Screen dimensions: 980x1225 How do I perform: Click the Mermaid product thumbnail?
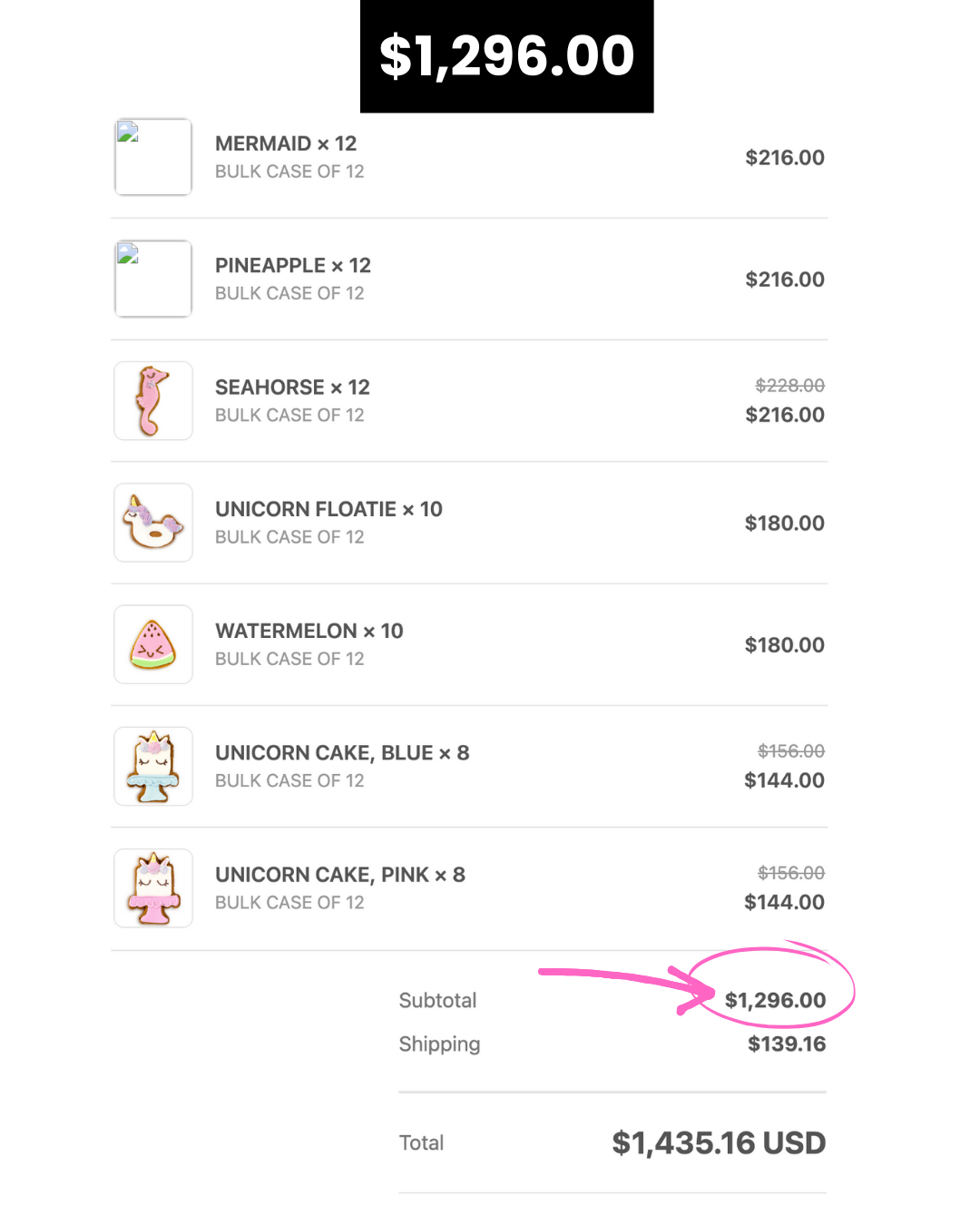[153, 157]
